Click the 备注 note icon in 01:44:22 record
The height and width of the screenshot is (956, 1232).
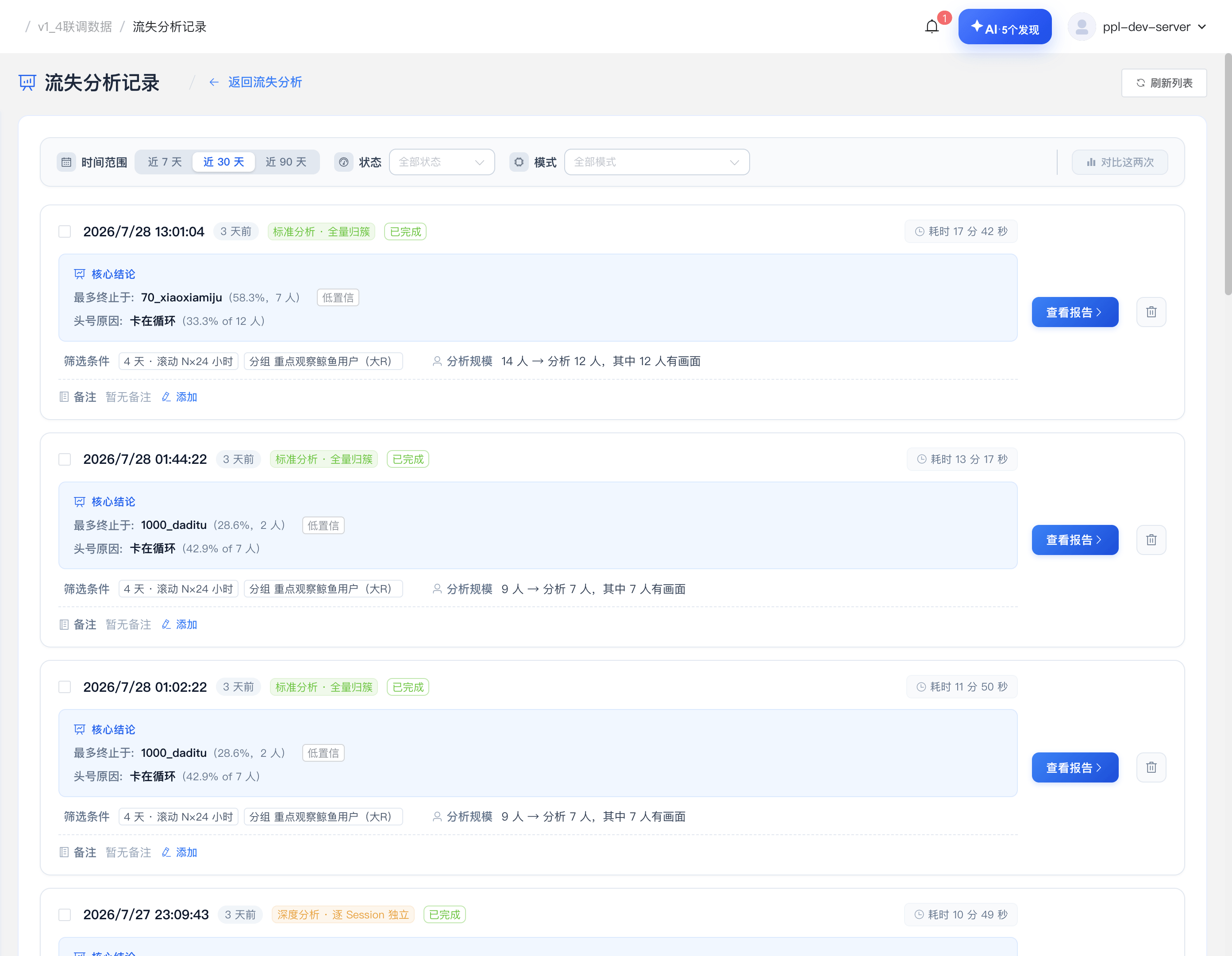tap(64, 625)
